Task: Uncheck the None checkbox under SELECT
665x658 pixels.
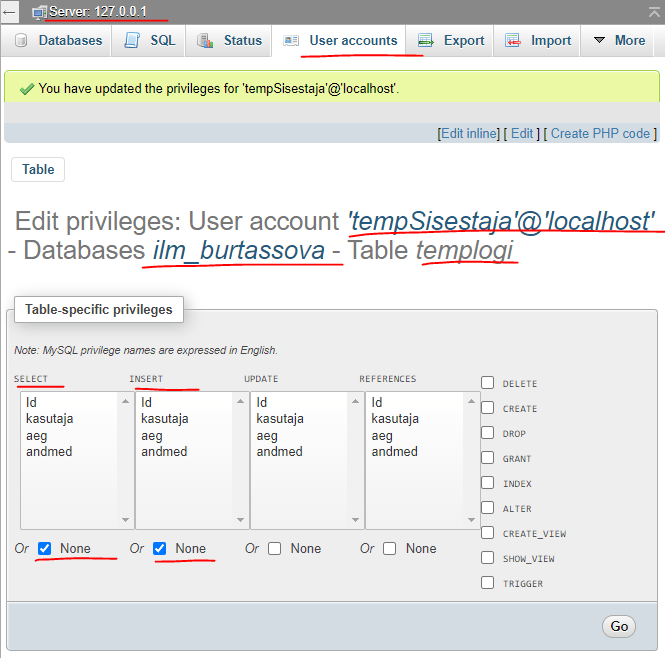Action: 44,548
